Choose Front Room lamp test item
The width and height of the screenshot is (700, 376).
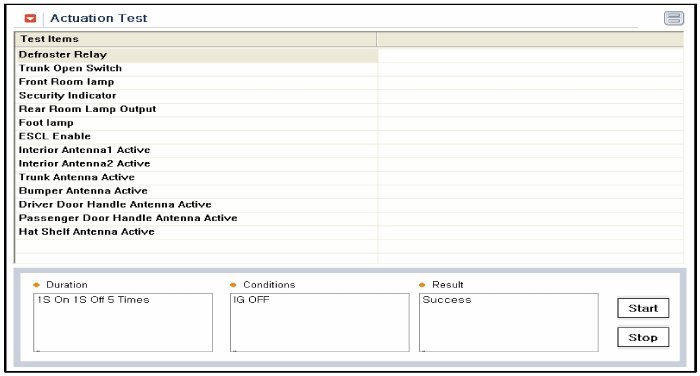[196, 82]
